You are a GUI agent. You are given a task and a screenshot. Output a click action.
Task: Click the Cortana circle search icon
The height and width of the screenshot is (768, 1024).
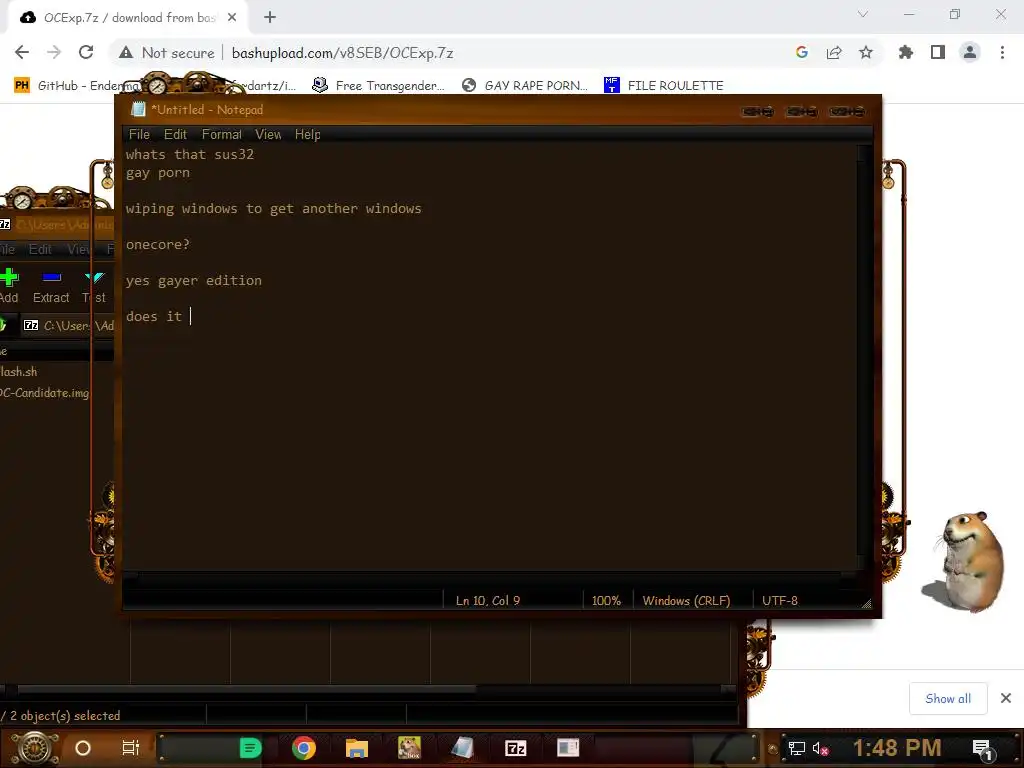tap(83, 748)
